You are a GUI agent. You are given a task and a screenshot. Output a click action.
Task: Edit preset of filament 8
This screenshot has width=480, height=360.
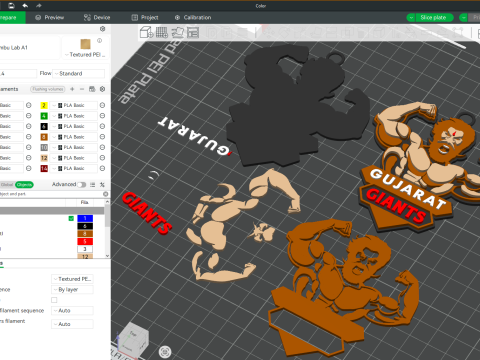coord(102,137)
